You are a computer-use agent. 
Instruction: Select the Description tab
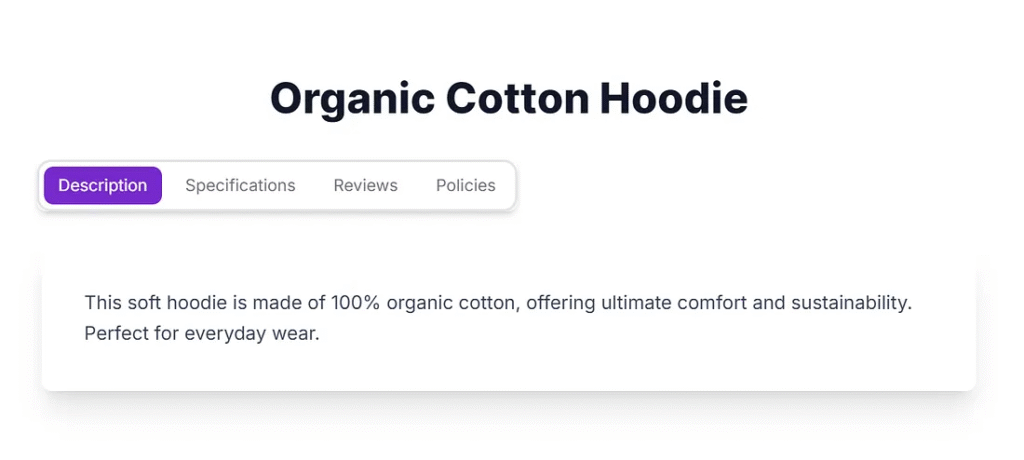(x=102, y=185)
